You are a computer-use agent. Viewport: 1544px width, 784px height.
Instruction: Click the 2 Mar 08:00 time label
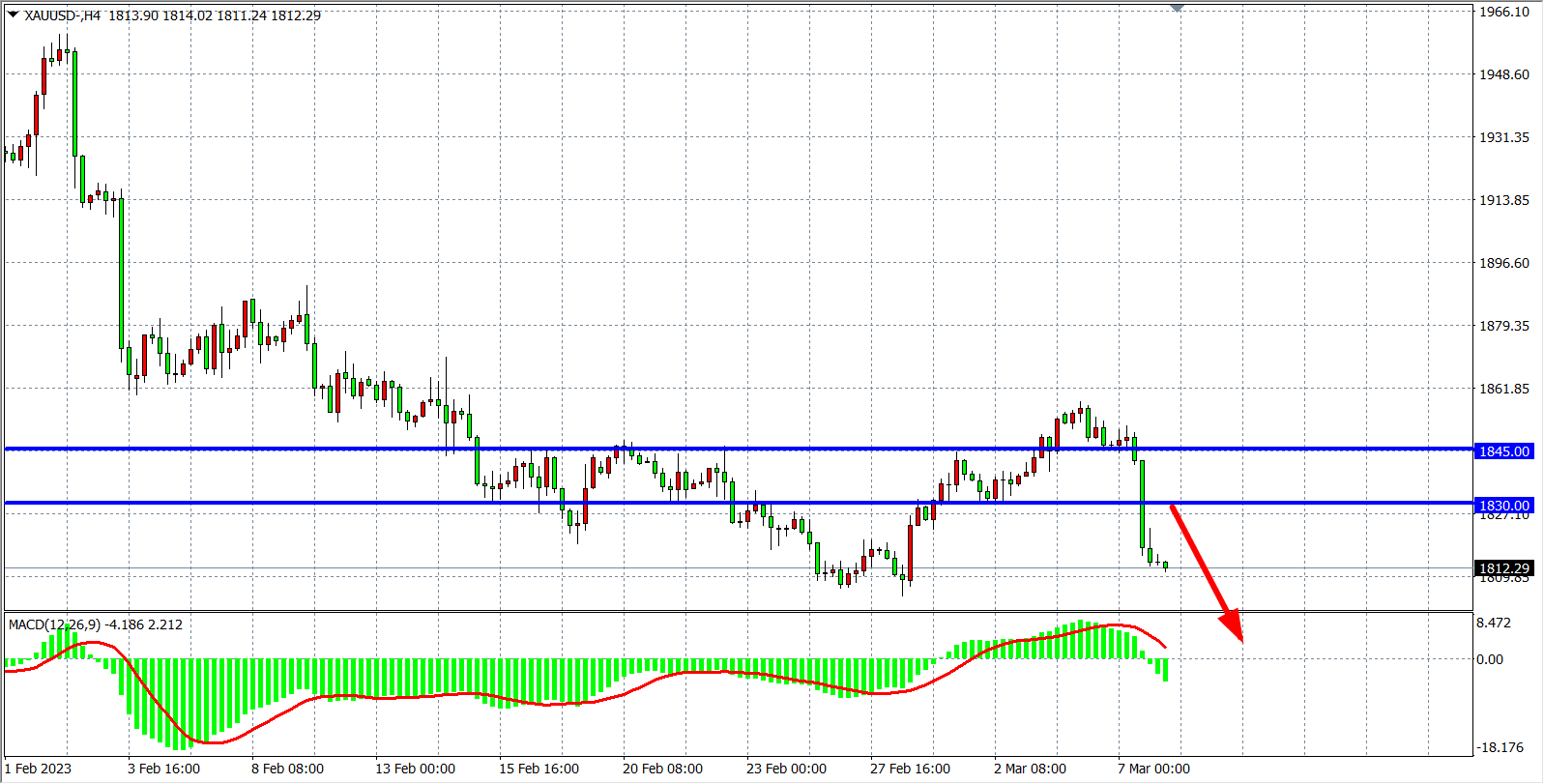pyautogui.click(x=1030, y=769)
